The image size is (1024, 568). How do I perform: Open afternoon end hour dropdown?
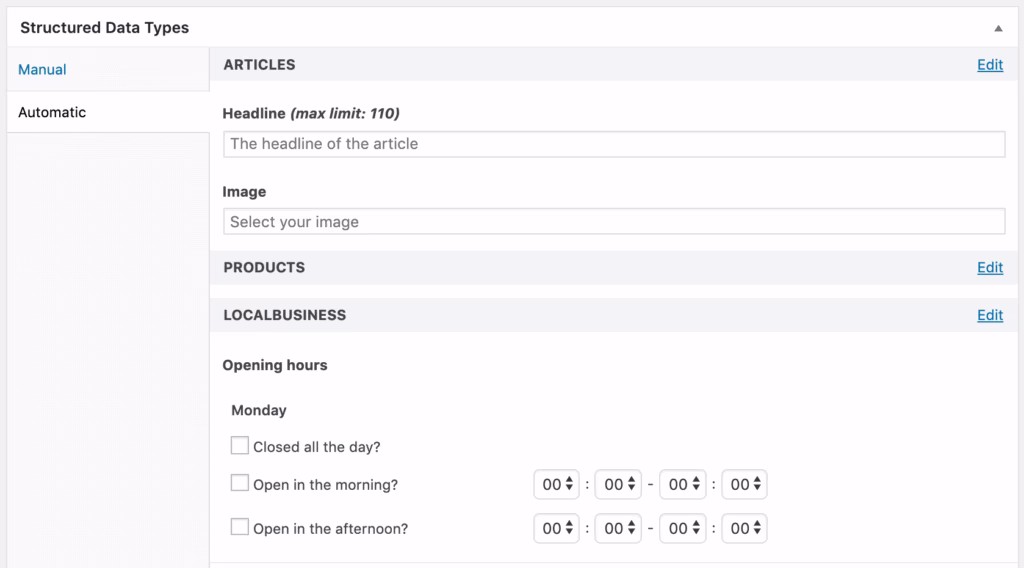click(x=683, y=528)
